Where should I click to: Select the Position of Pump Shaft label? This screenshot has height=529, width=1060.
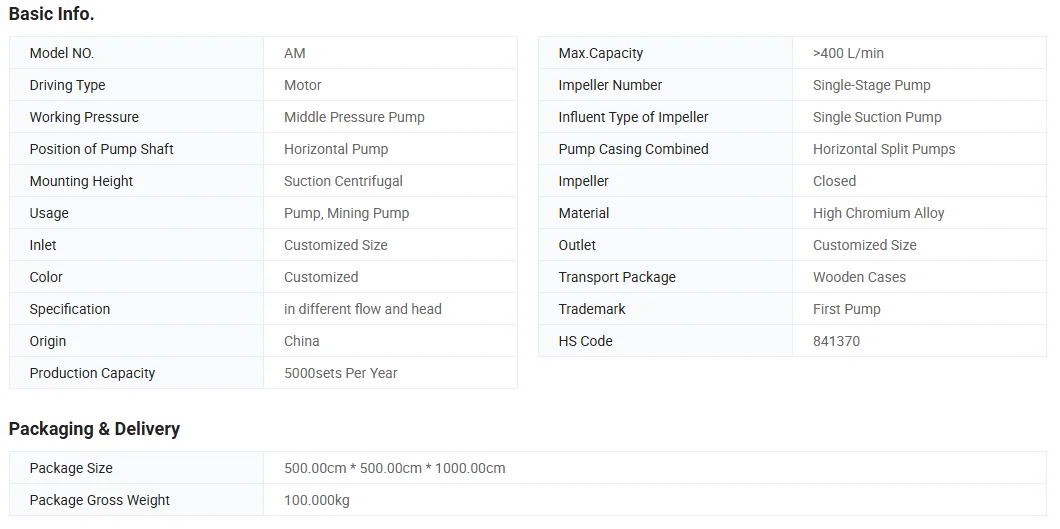(x=101, y=149)
